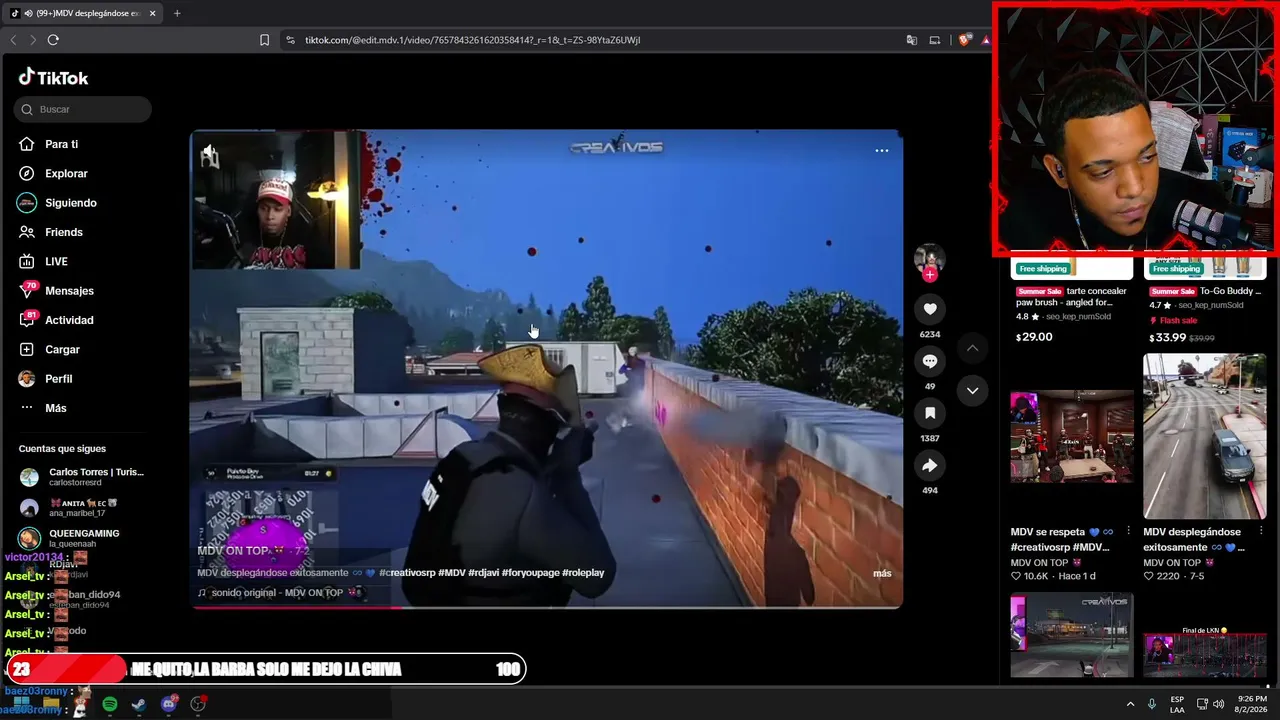Open Carlos Torres followed account
1280x720 pixels.
(x=82, y=477)
